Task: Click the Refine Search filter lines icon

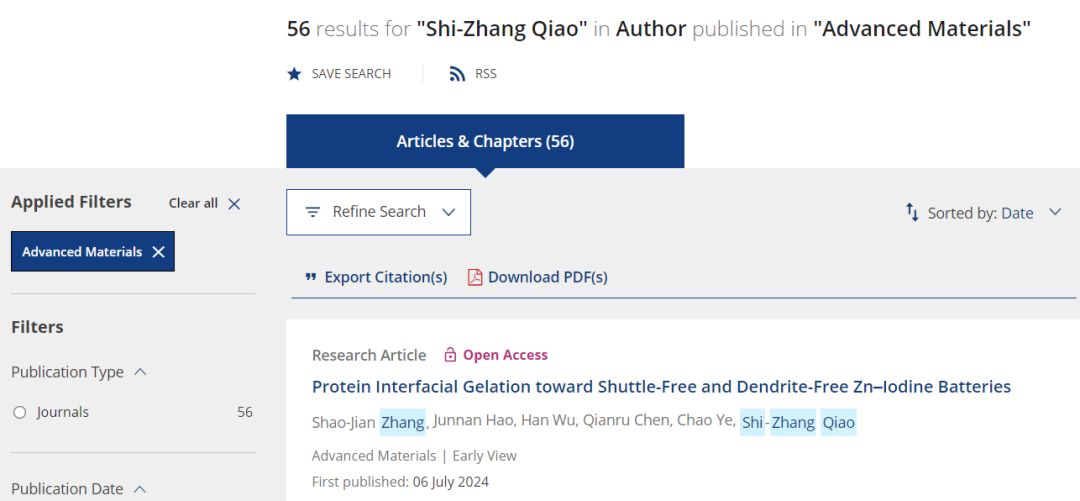Action: (313, 212)
